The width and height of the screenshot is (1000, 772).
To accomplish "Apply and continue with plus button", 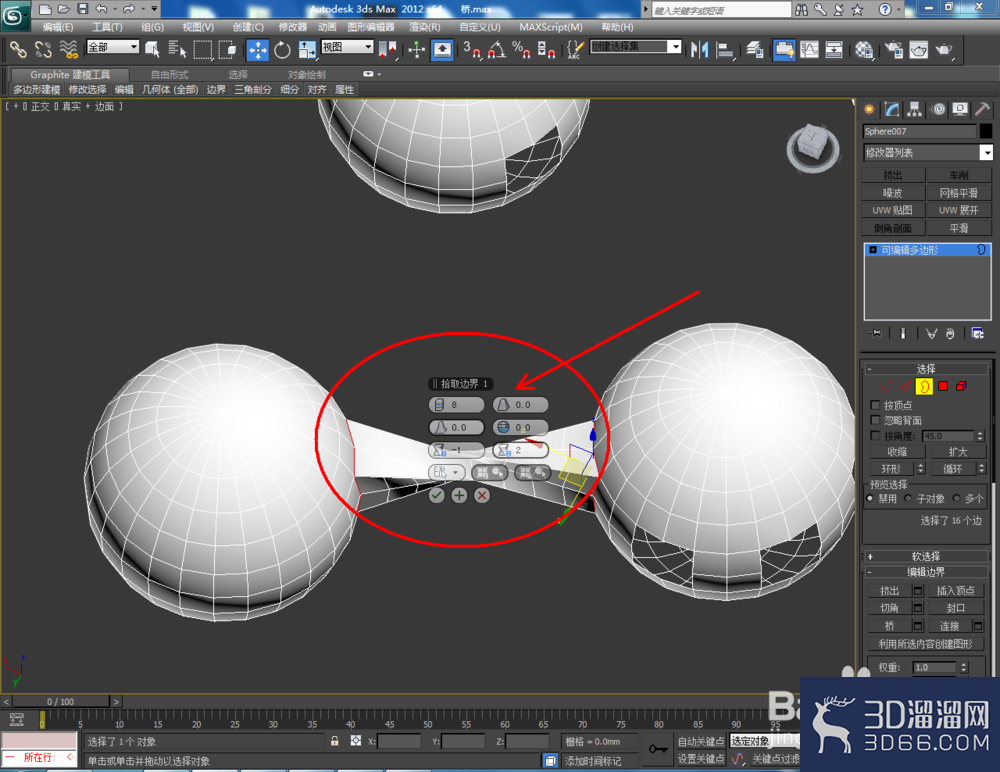I will click(459, 495).
